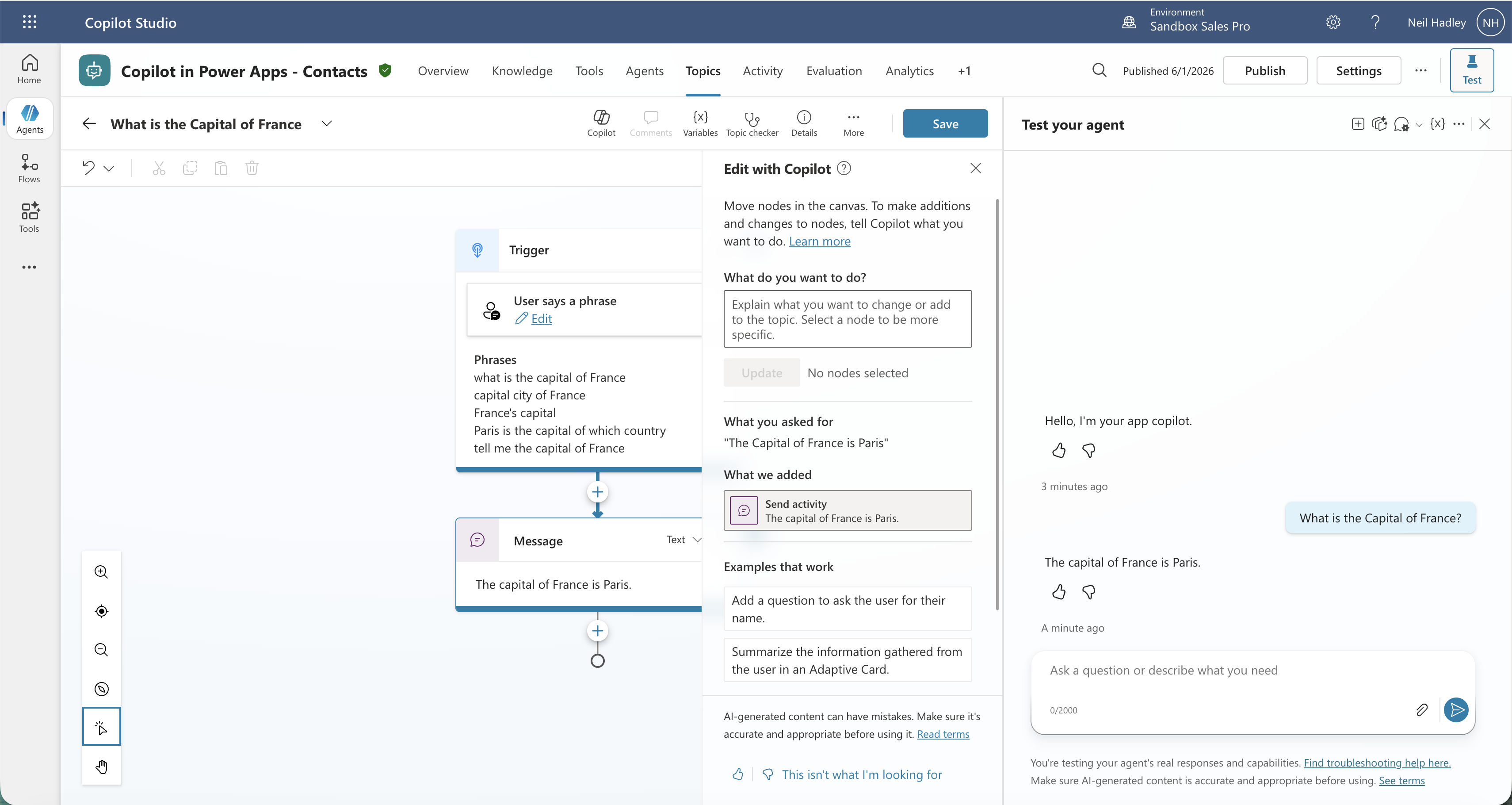Click the Undo icon in the canvas toolbar
Screen dimensions: 1512x805
(88, 168)
